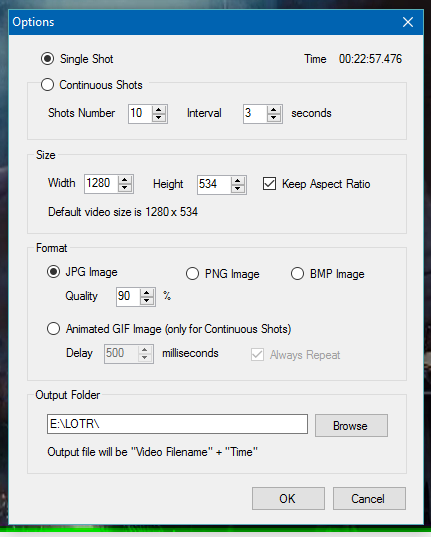Increase GIF Delay with up arrow
This screenshot has height=537, width=431.
coord(145,350)
